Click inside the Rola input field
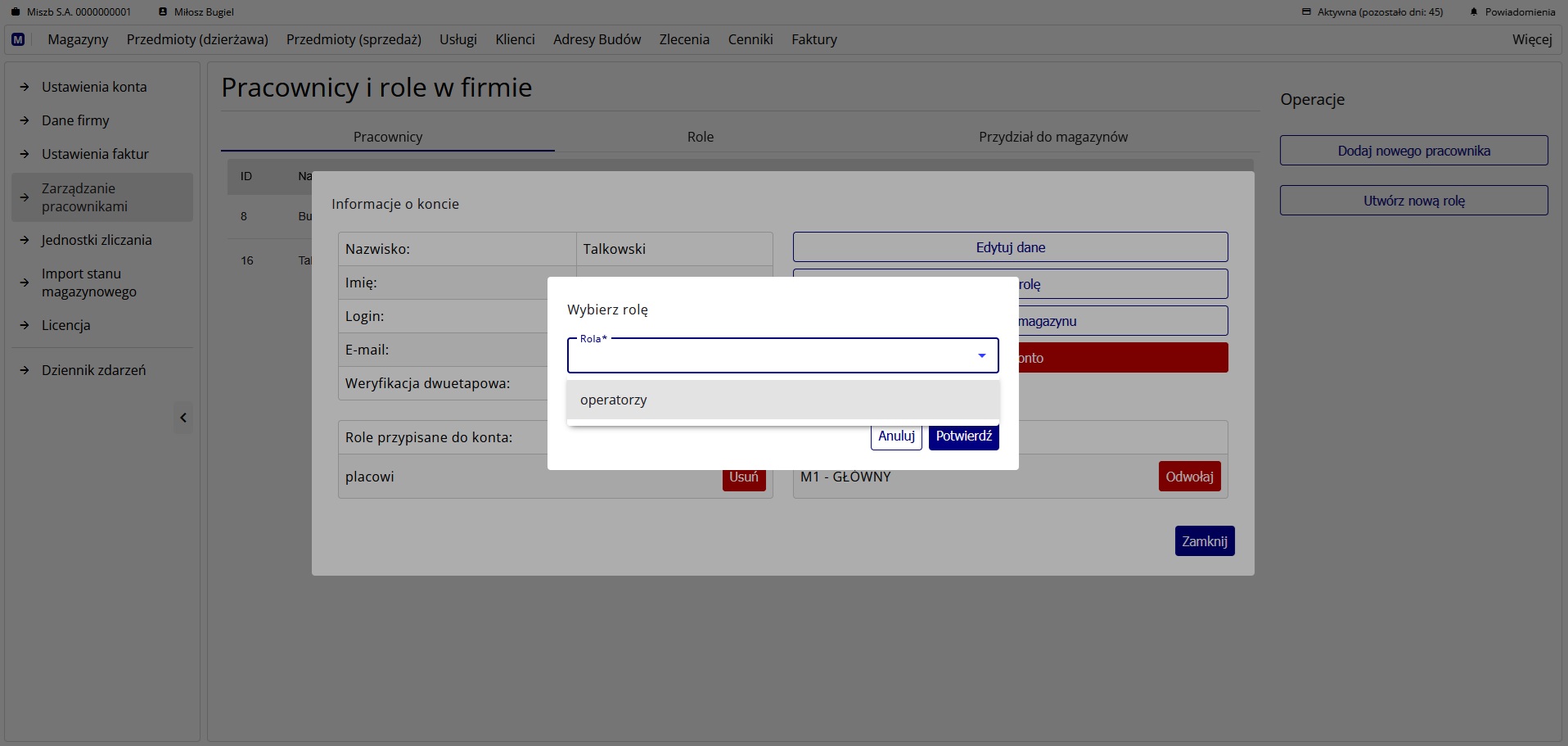 (769, 356)
